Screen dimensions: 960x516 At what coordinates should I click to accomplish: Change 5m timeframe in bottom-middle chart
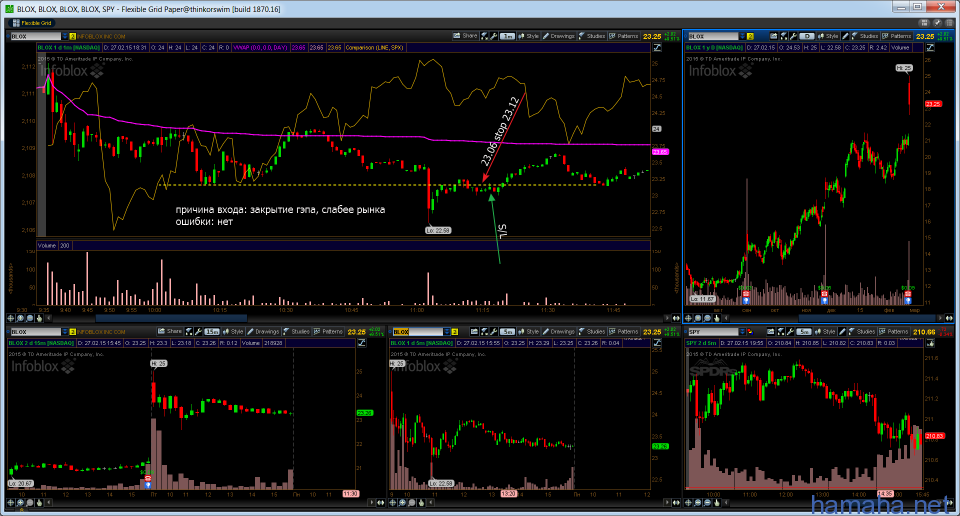click(x=508, y=332)
